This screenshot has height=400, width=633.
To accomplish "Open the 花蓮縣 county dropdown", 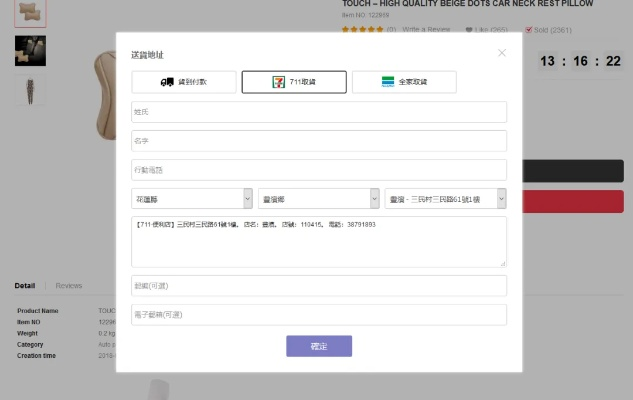I will coord(192,199).
